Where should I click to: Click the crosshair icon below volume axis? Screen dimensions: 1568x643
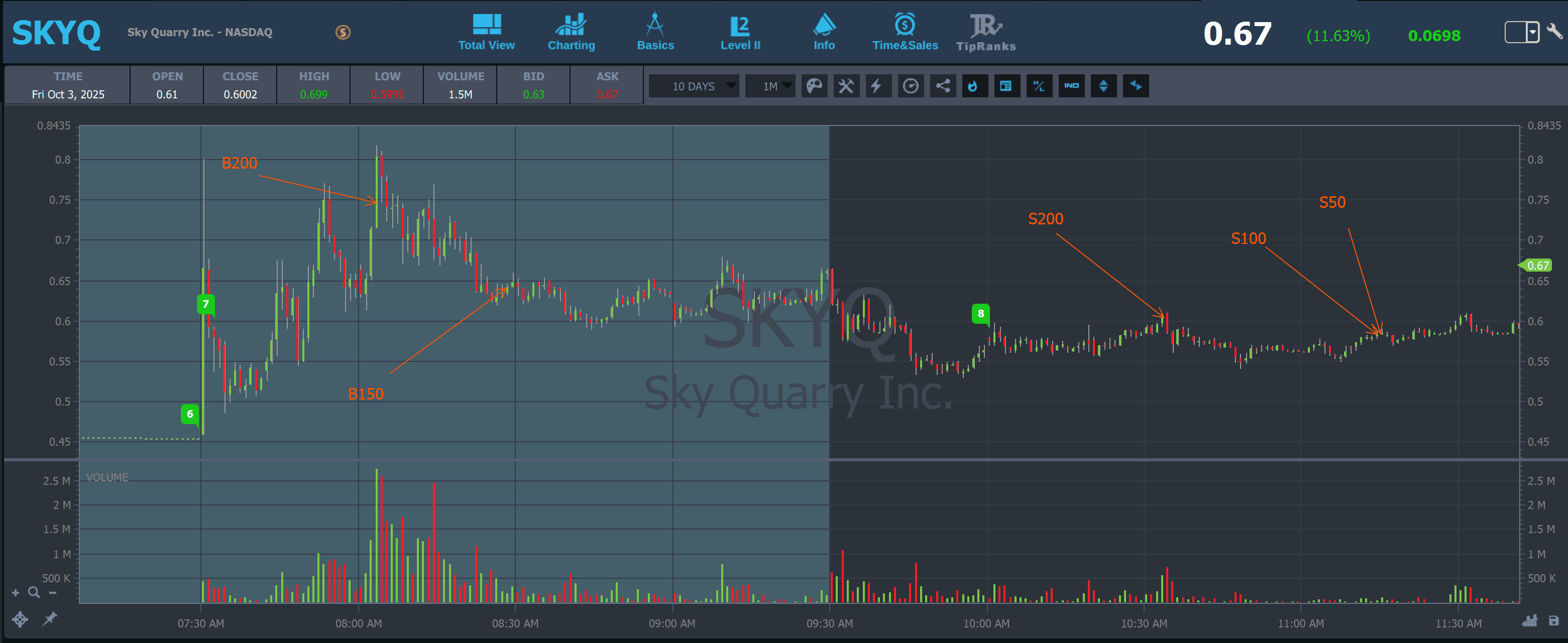20,619
